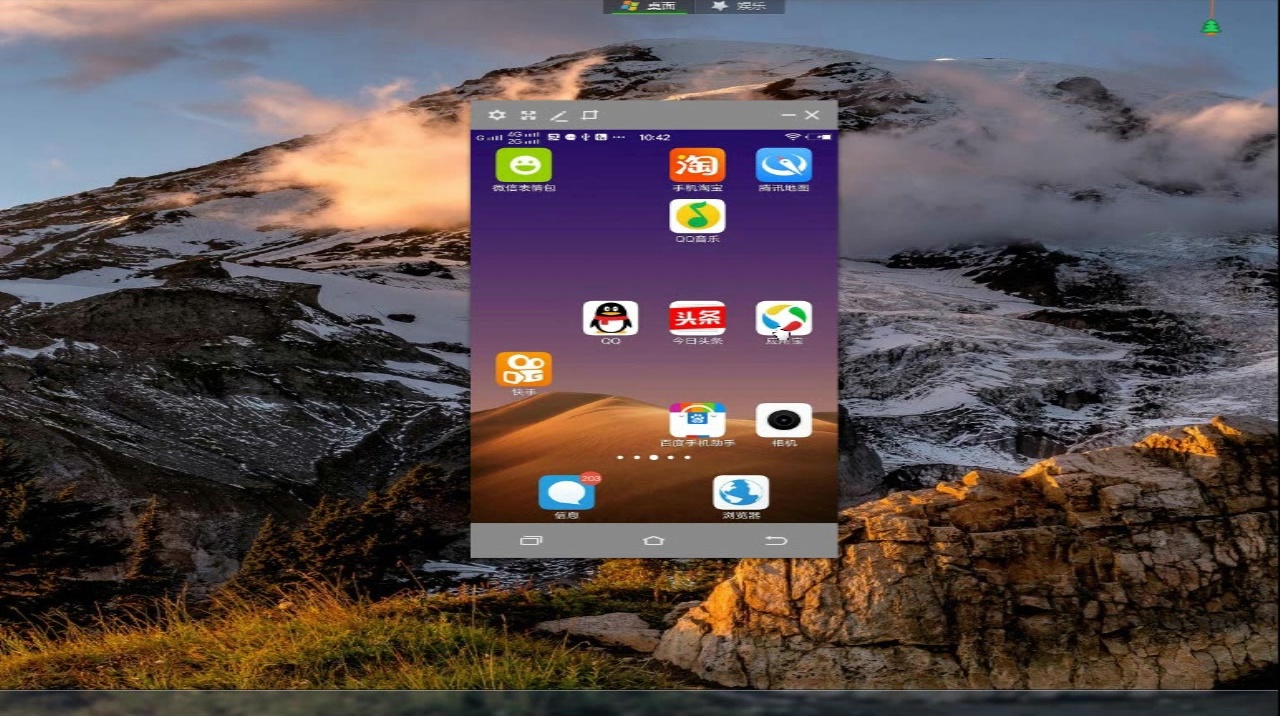Click the green tree widget icon

coord(1211,26)
